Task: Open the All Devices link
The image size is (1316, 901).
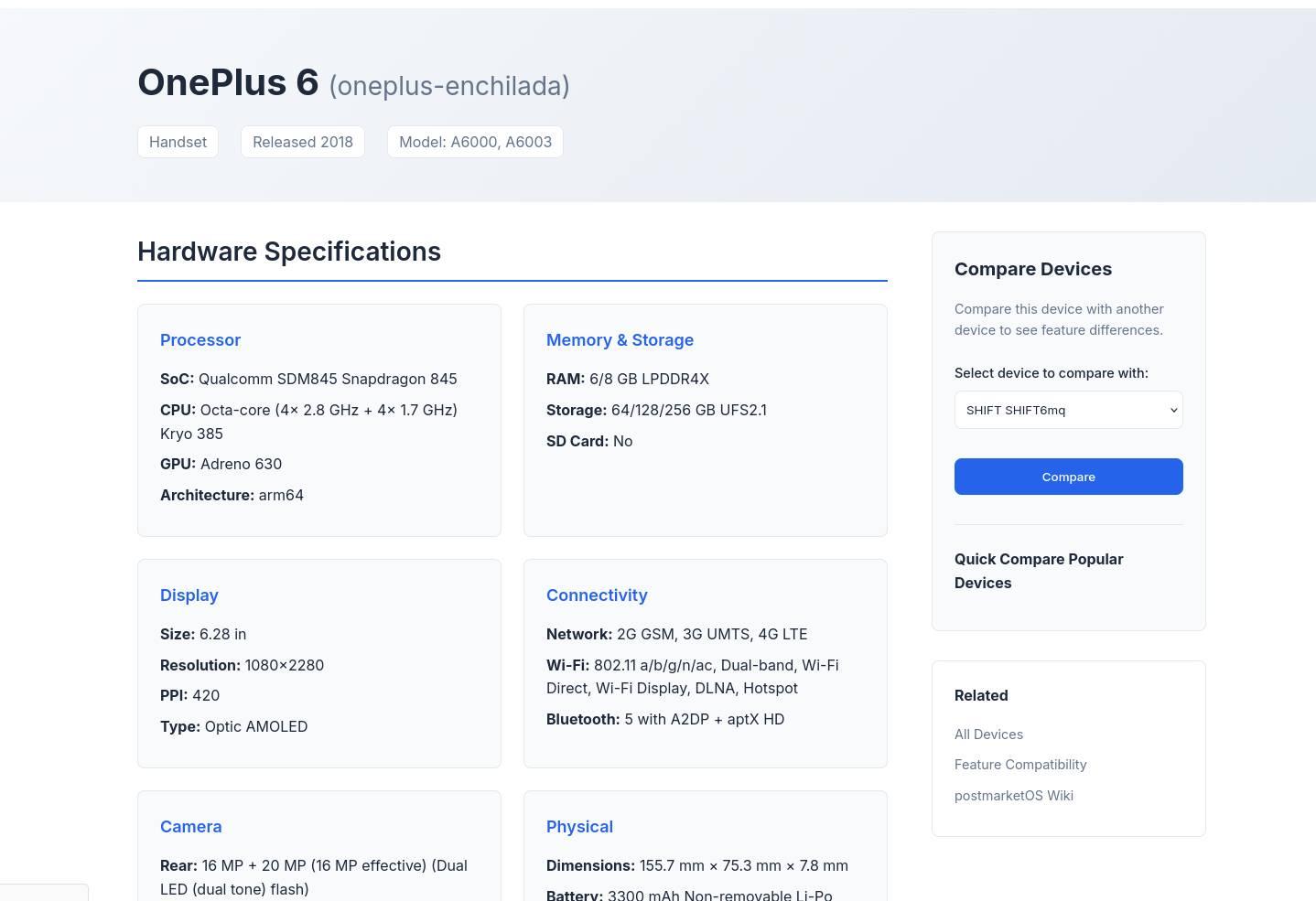Action: tap(988, 735)
